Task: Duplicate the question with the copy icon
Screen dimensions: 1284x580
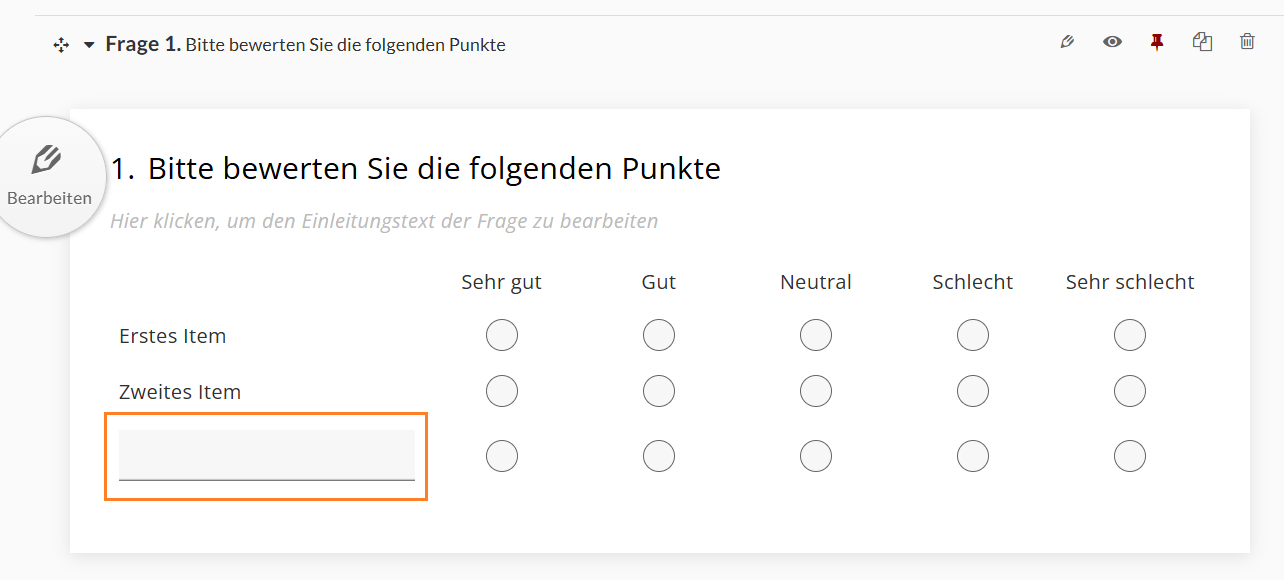Action: 1202,42
